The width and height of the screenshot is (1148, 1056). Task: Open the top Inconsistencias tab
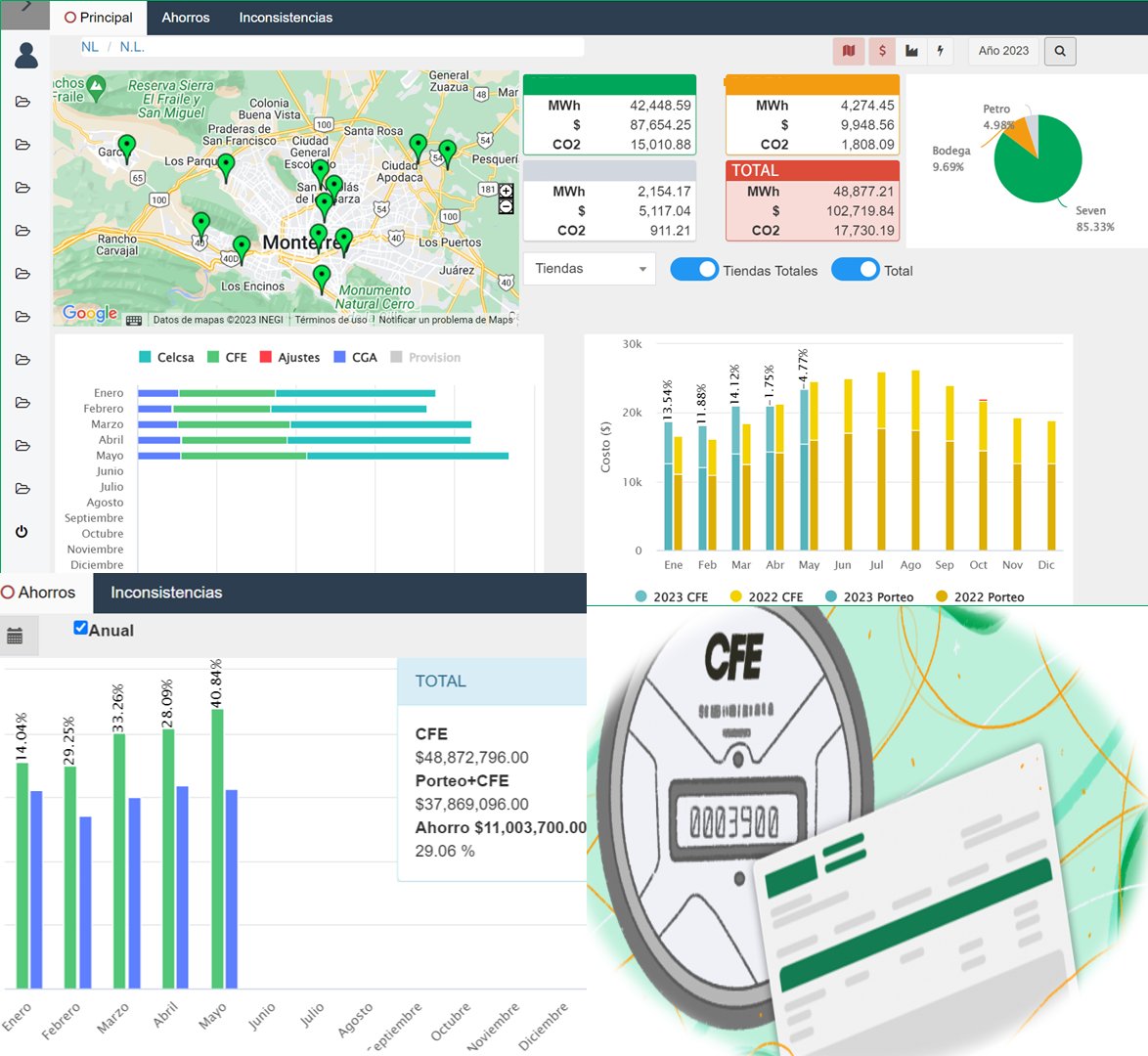[x=286, y=18]
